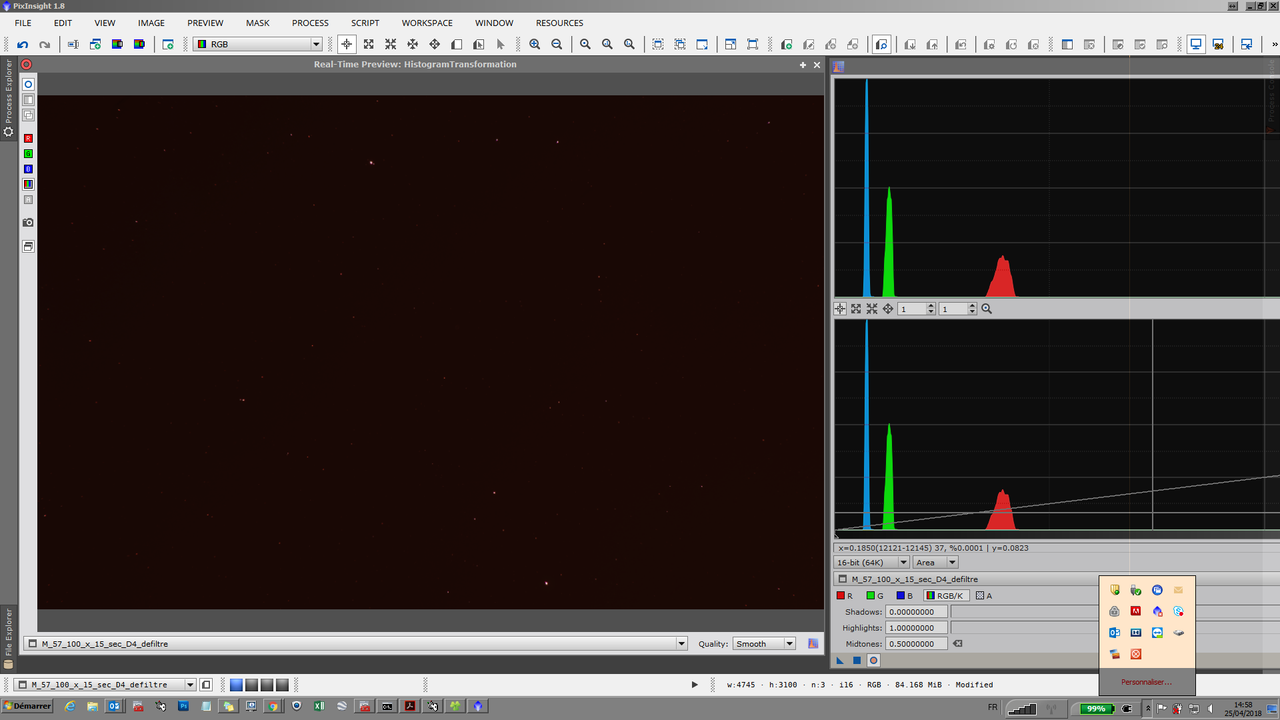
Task: Click the Démarrer start button
Action: tap(27, 706)
